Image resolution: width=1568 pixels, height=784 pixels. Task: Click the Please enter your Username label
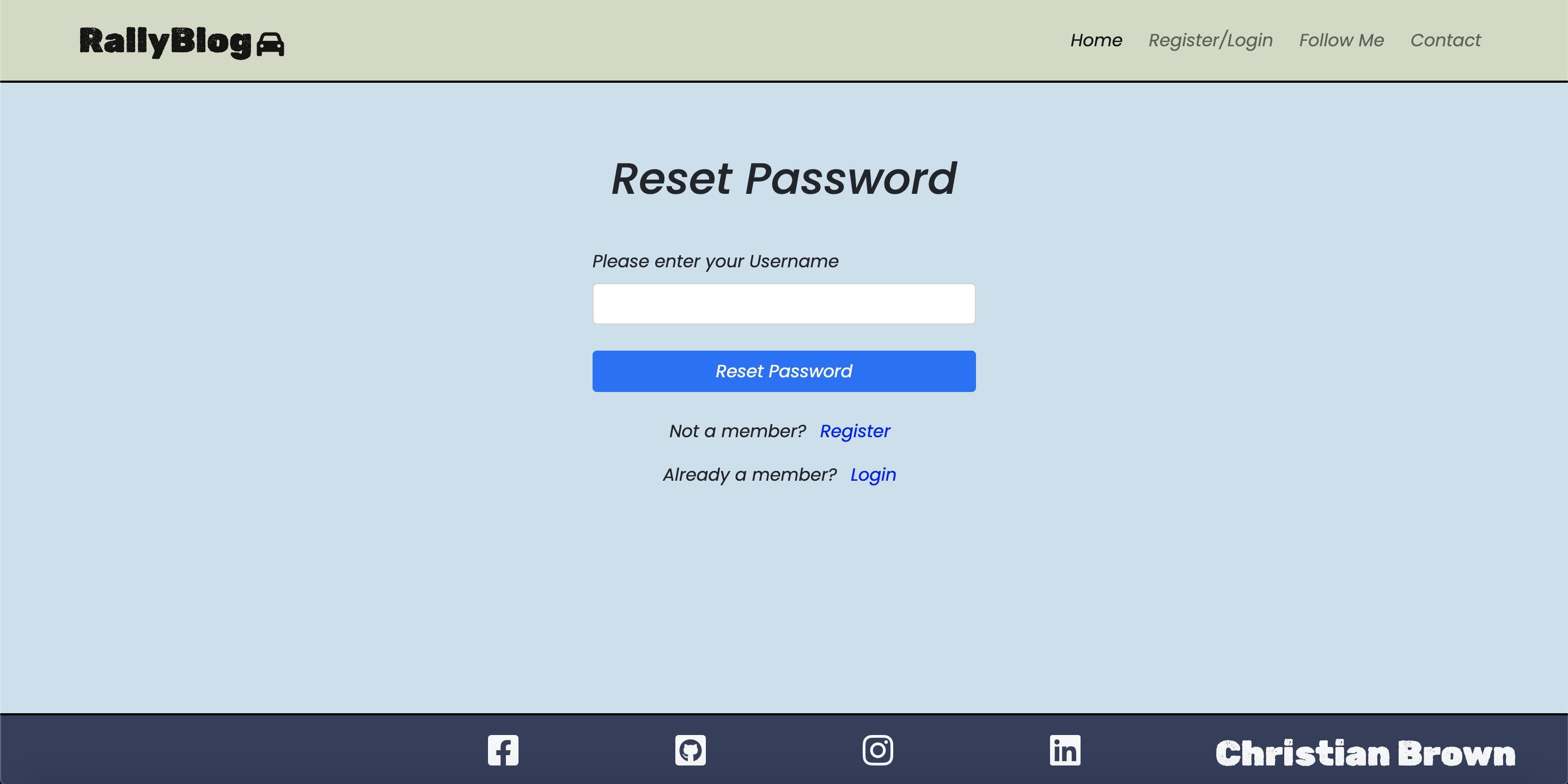715,261
